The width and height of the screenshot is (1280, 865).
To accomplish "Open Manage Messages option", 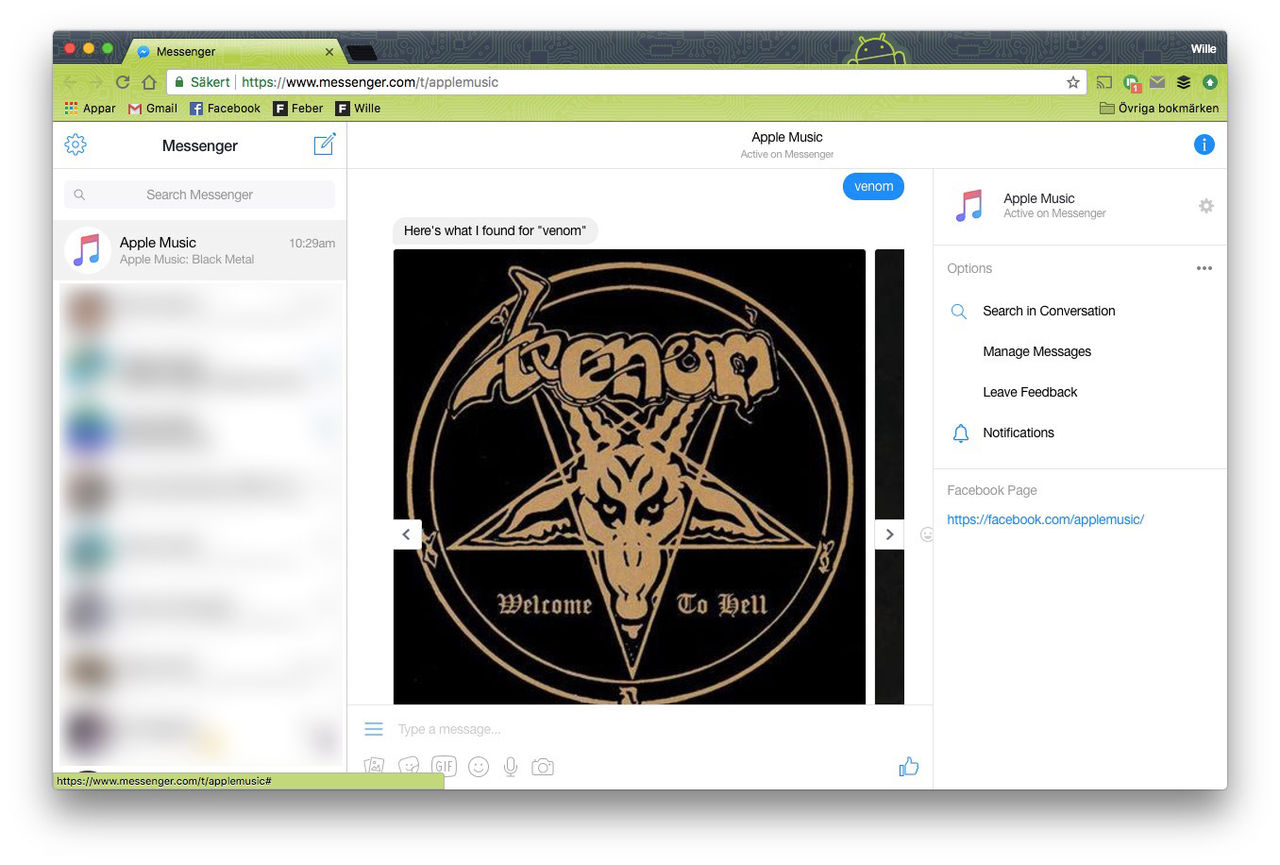I will coord(1036,352).
